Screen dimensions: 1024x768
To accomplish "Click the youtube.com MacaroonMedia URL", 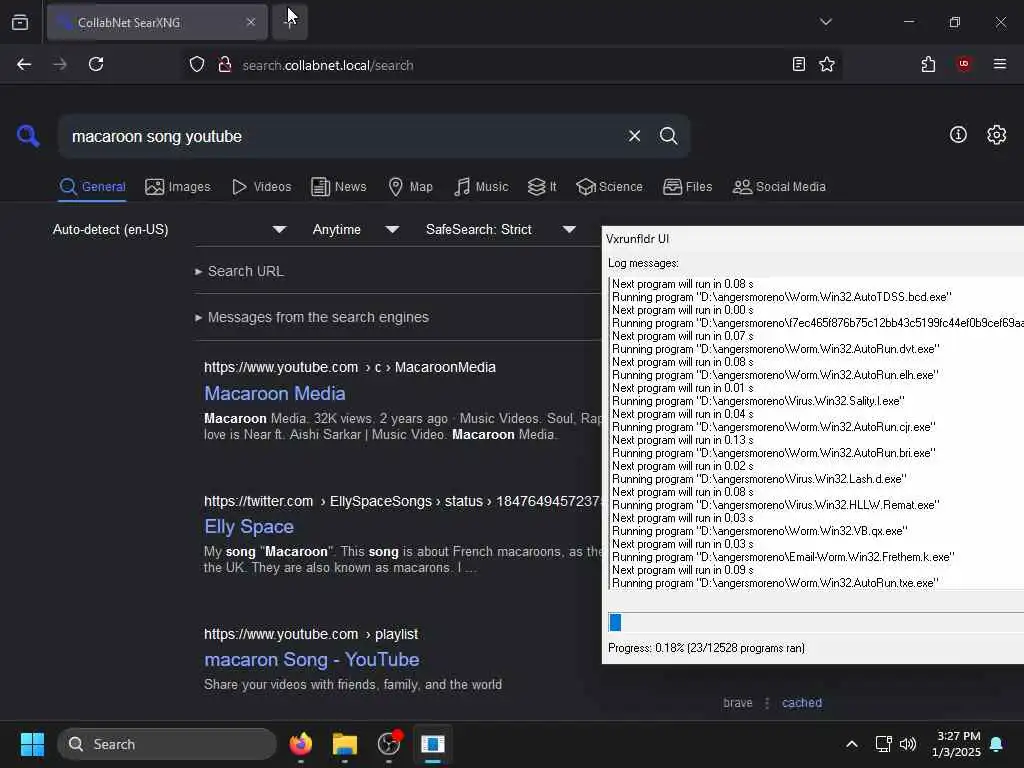I will click(x=349, y=367).
